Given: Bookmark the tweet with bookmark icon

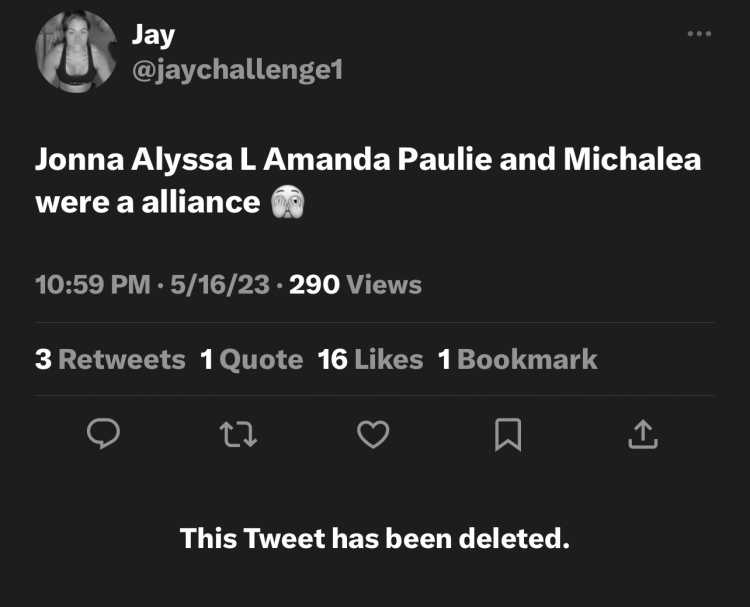Looking at the screenshot, I should [508, 434].
